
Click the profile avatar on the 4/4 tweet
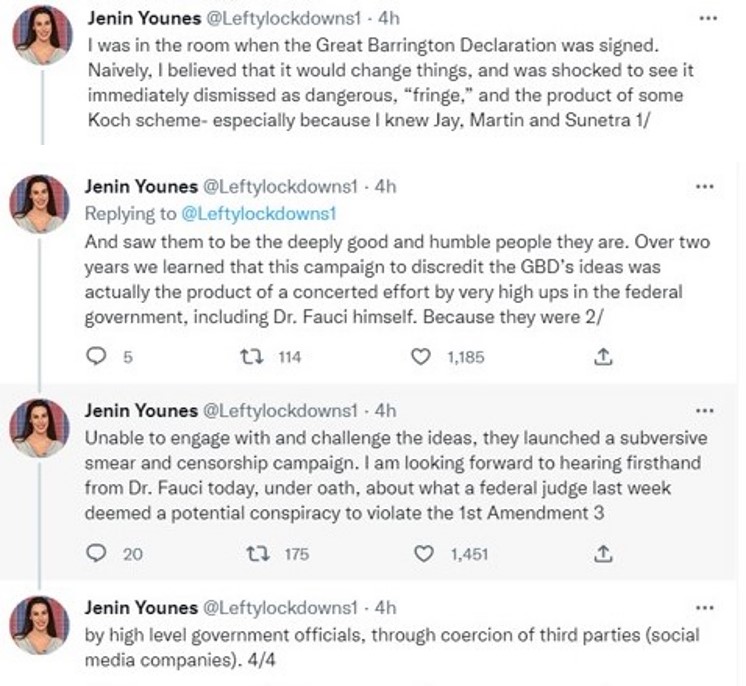[x=40, y=625]
